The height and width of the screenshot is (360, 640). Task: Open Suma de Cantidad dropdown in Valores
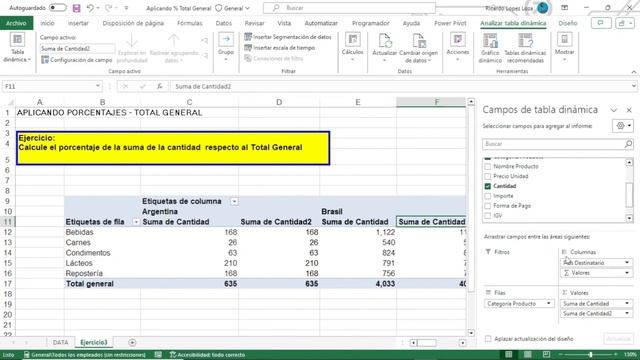click(627, 303)
